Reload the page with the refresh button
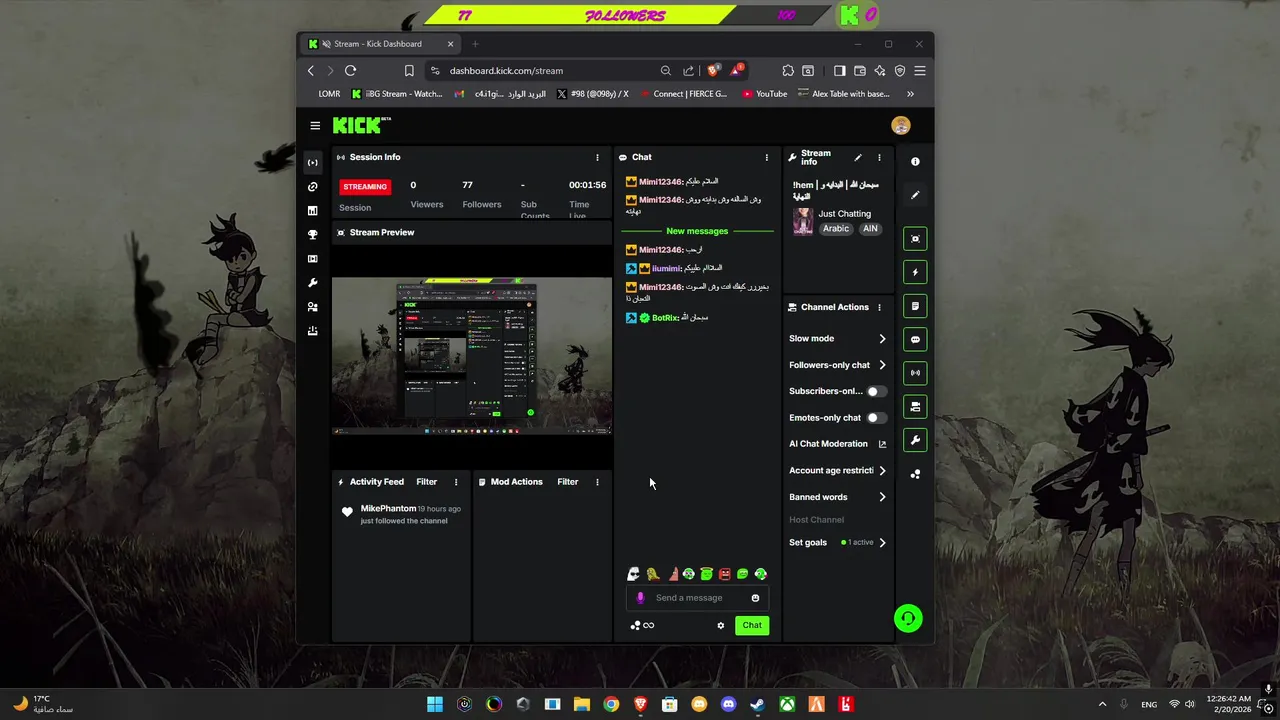The image size is (1280, 720). (x=350, y=70)
